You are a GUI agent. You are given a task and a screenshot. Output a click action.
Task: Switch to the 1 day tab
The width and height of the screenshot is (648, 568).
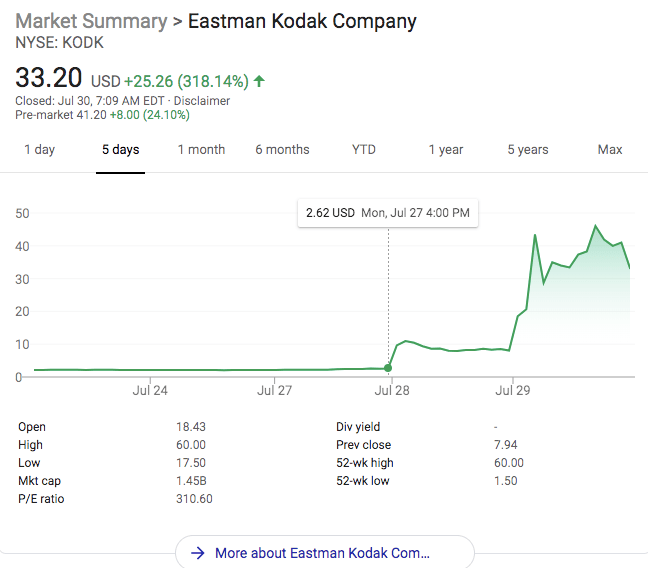pos(39,150)
